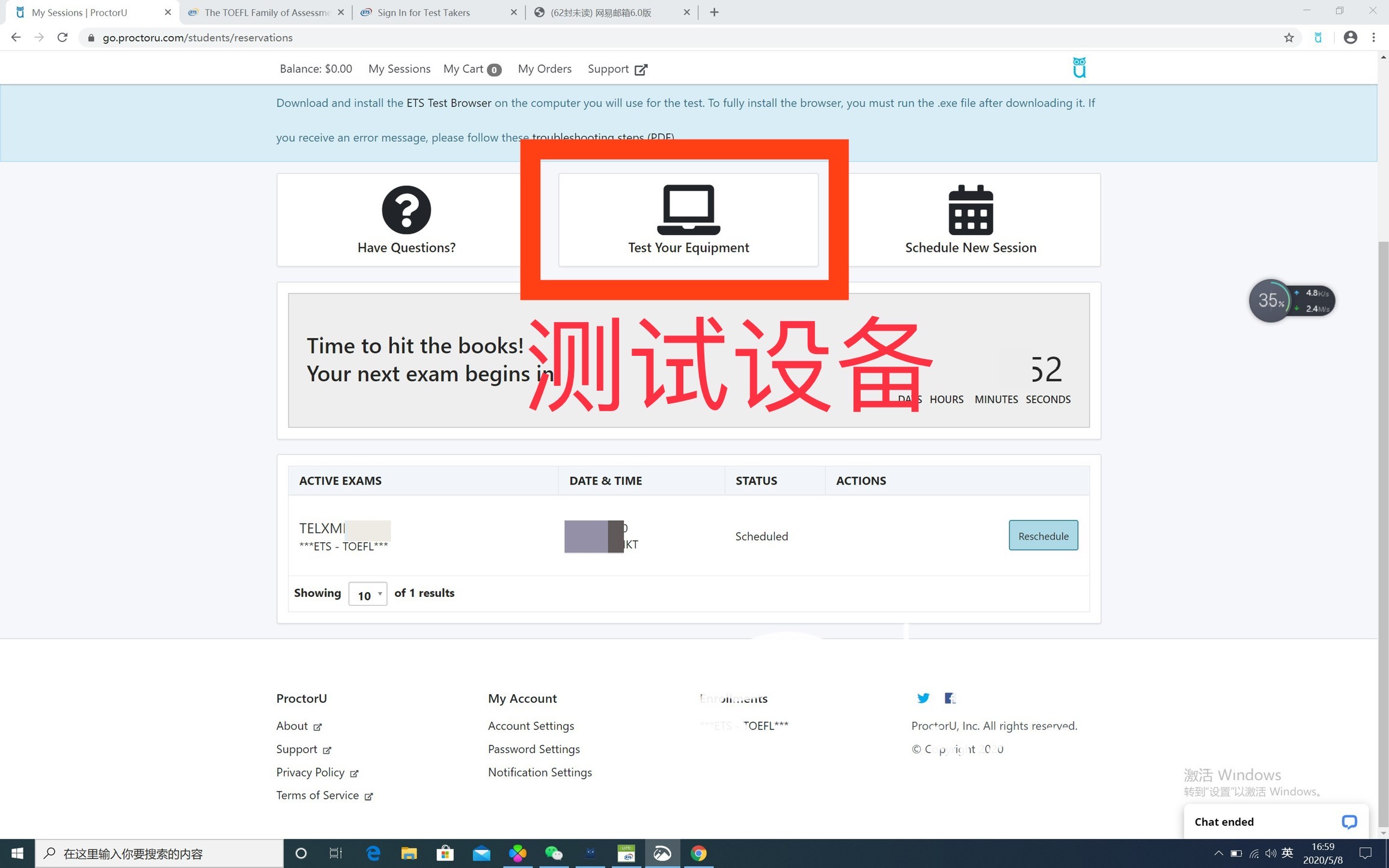Open the ProctorU Twitter page

pyautogui.click(x=923, y=698)
